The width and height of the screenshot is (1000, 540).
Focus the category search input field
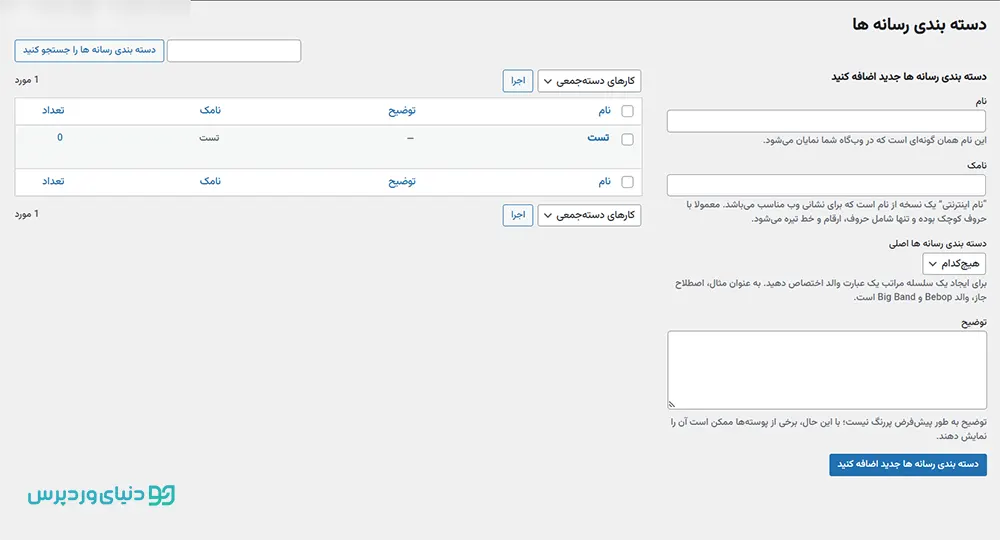tap(234, 50)
